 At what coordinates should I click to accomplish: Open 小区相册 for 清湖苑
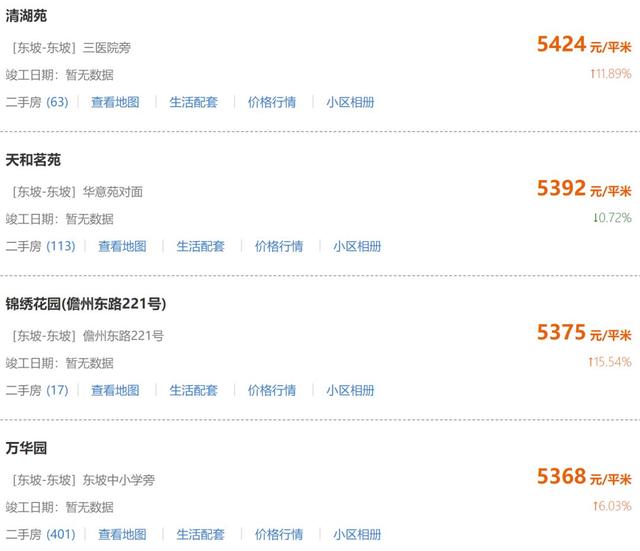pyautogui.click(x=350, y=102)
